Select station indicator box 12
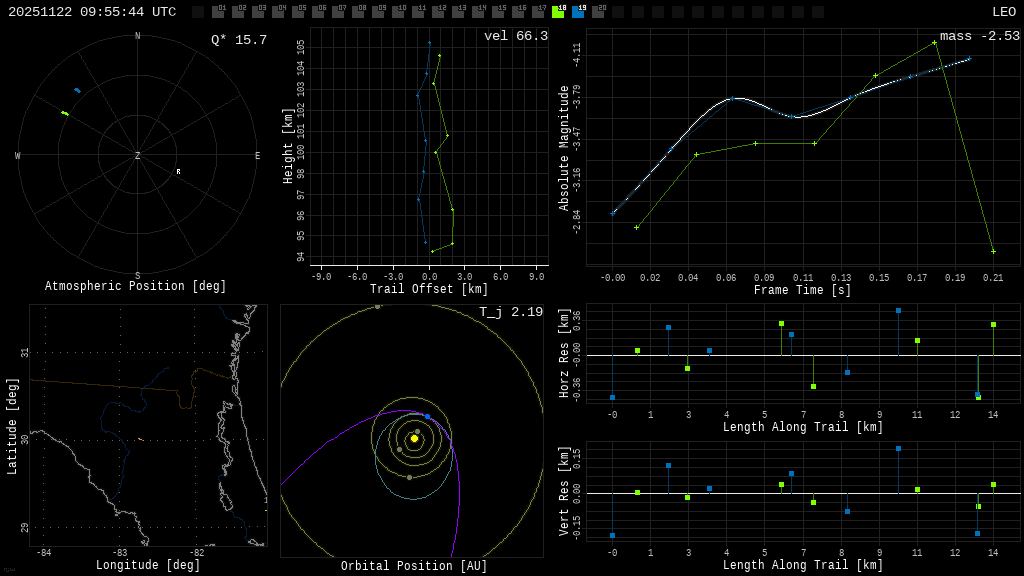 click(x=438, y=12)
